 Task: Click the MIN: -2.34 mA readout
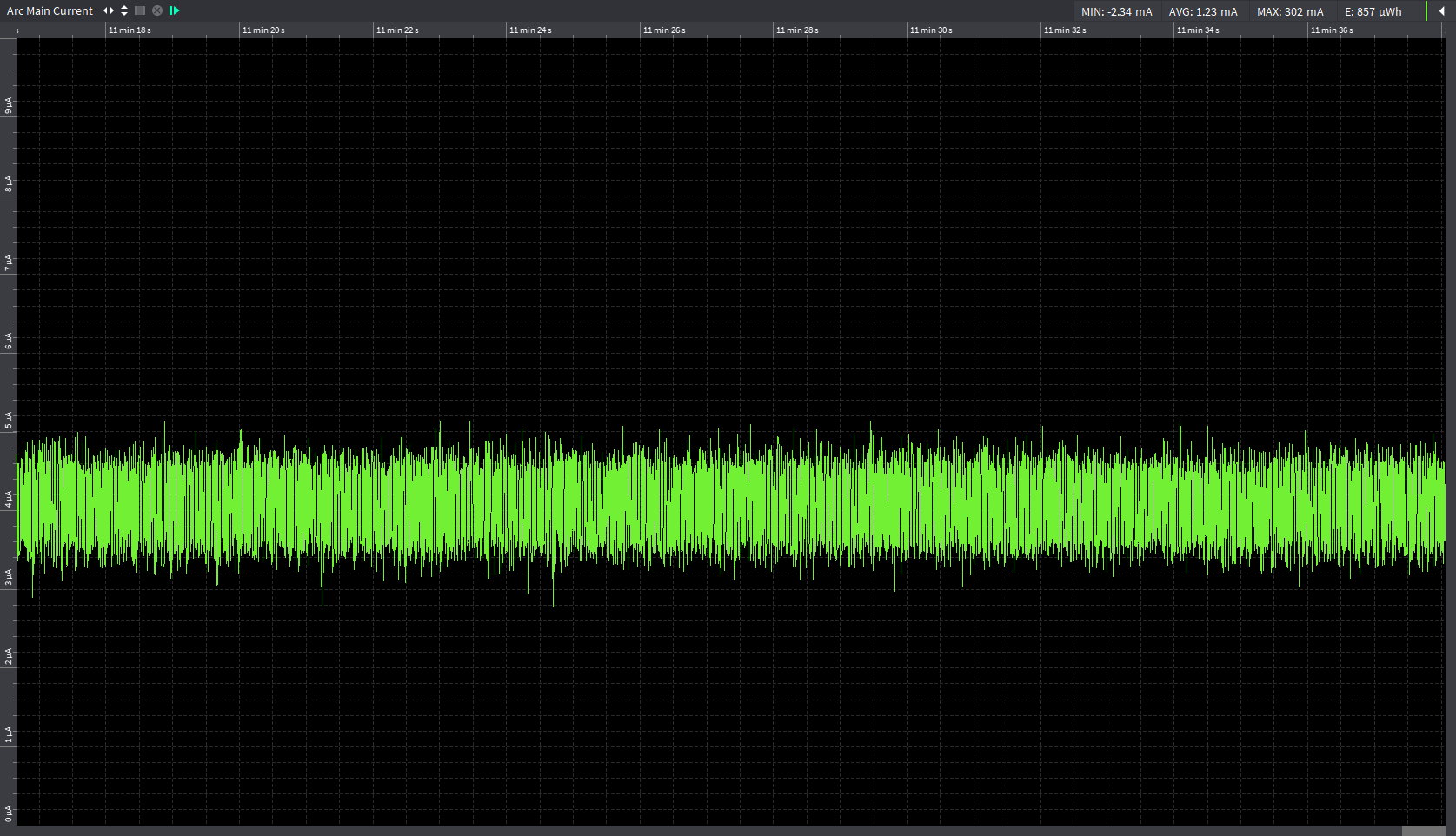1117,11
